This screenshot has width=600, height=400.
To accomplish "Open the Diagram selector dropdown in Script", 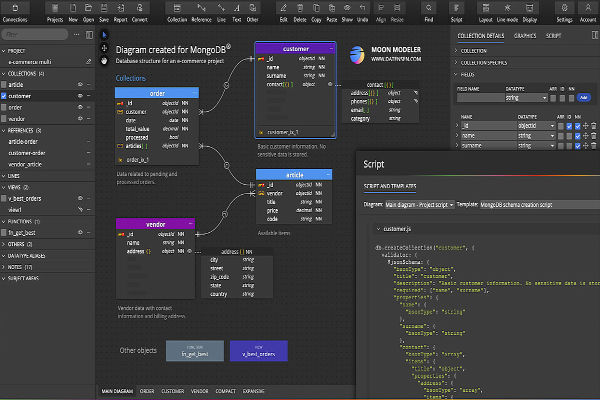I will coord(419,205).
